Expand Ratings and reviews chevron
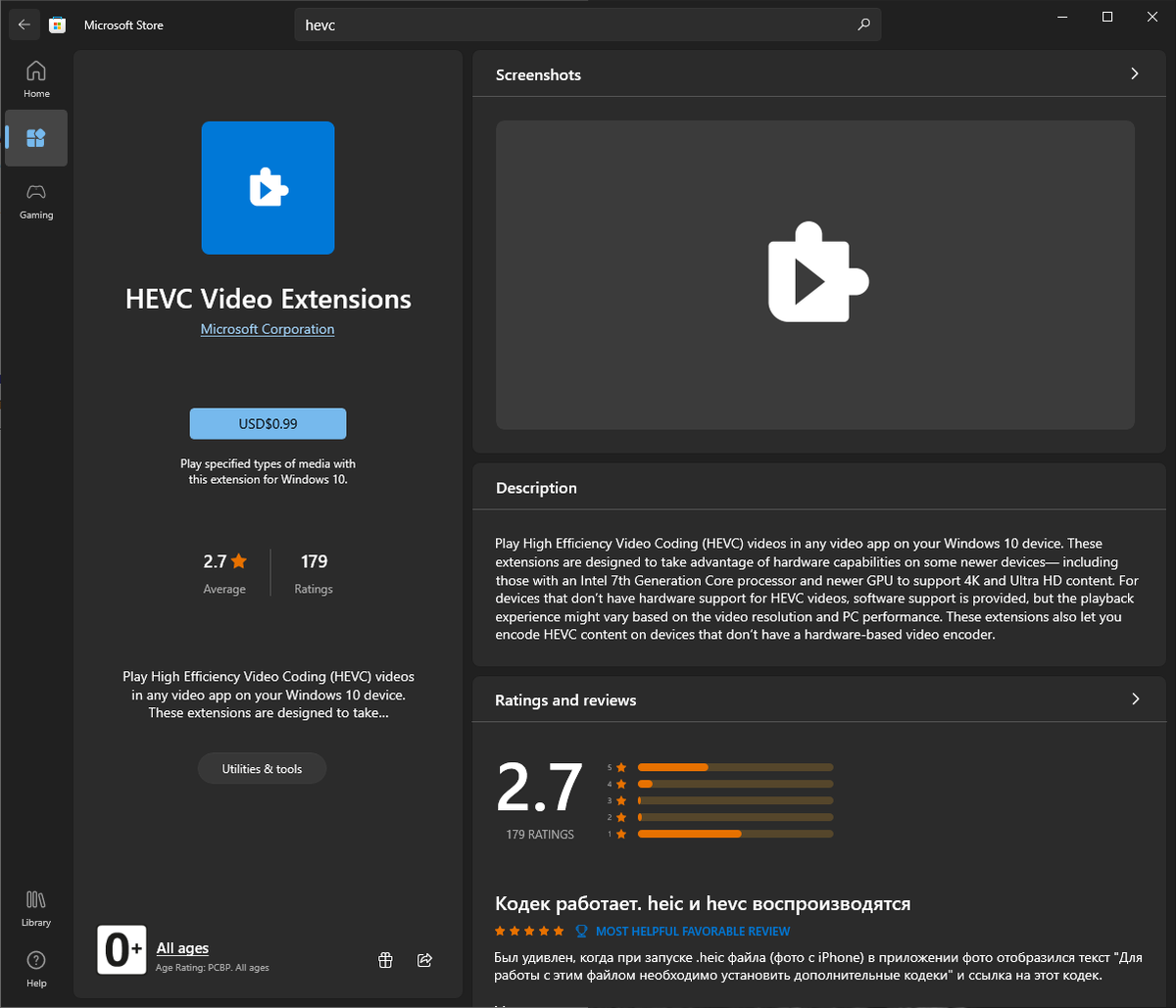Viewport: 1176px width, 1008px height. pos(1135,699)
